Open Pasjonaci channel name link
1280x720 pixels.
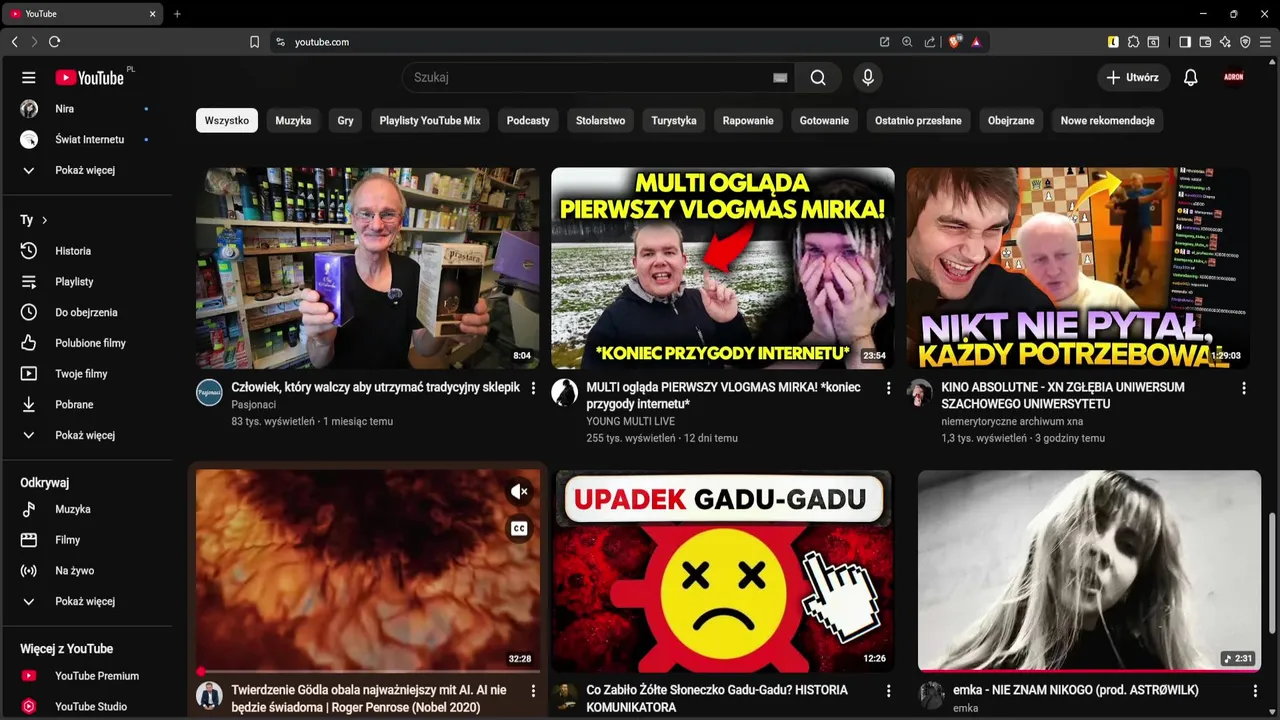click(253, 404)
